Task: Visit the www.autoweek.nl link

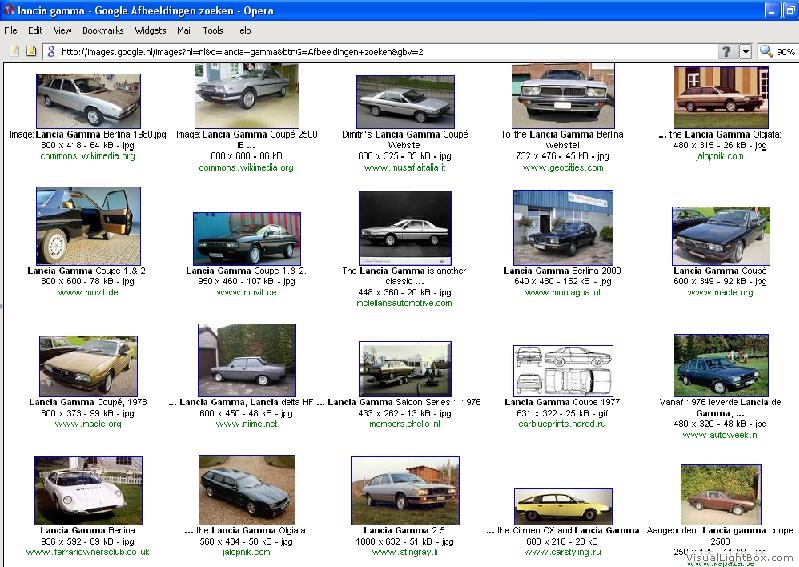Action: [x=720, y=435]
